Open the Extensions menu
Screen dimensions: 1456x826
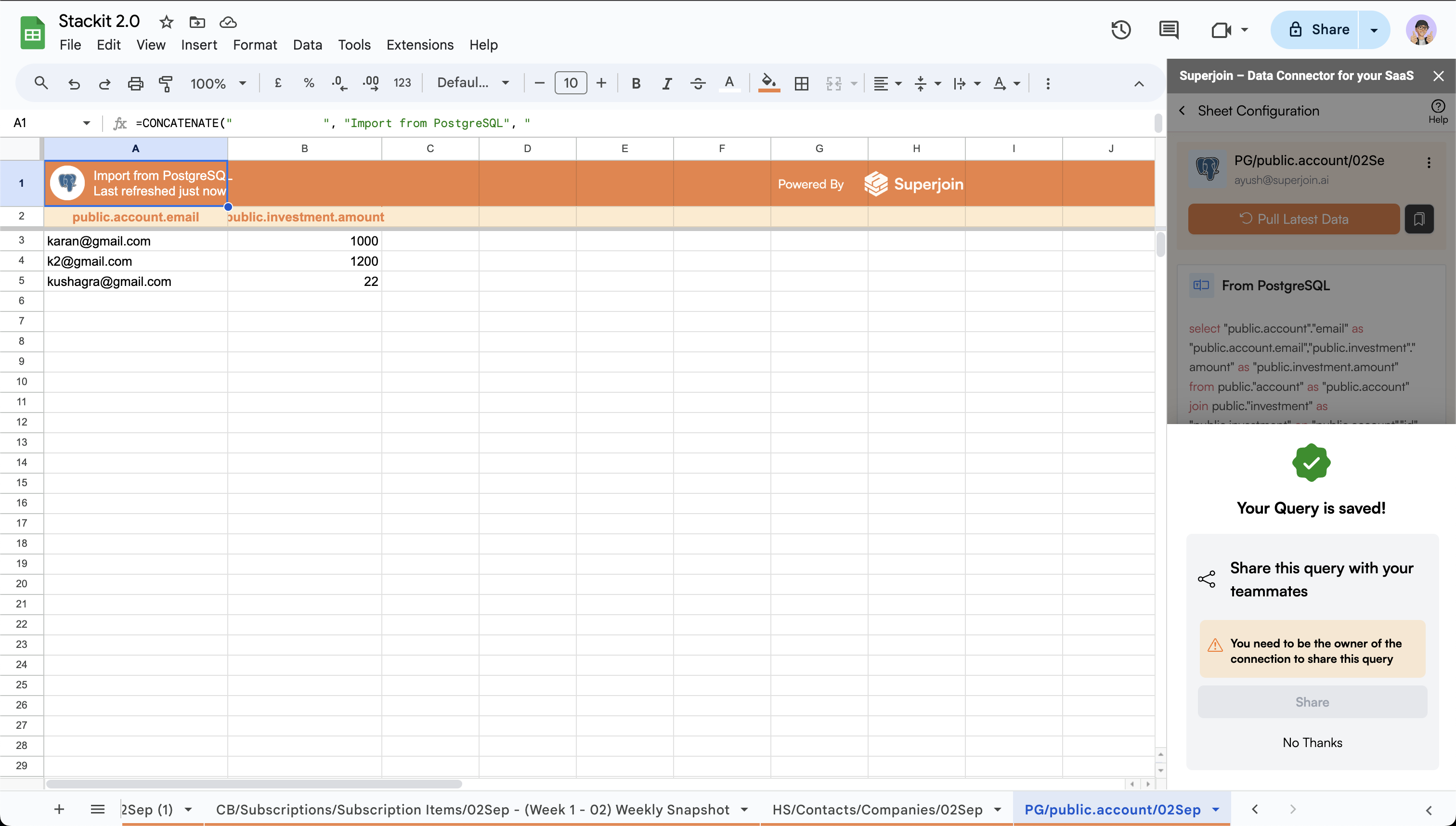coord(419,45)
